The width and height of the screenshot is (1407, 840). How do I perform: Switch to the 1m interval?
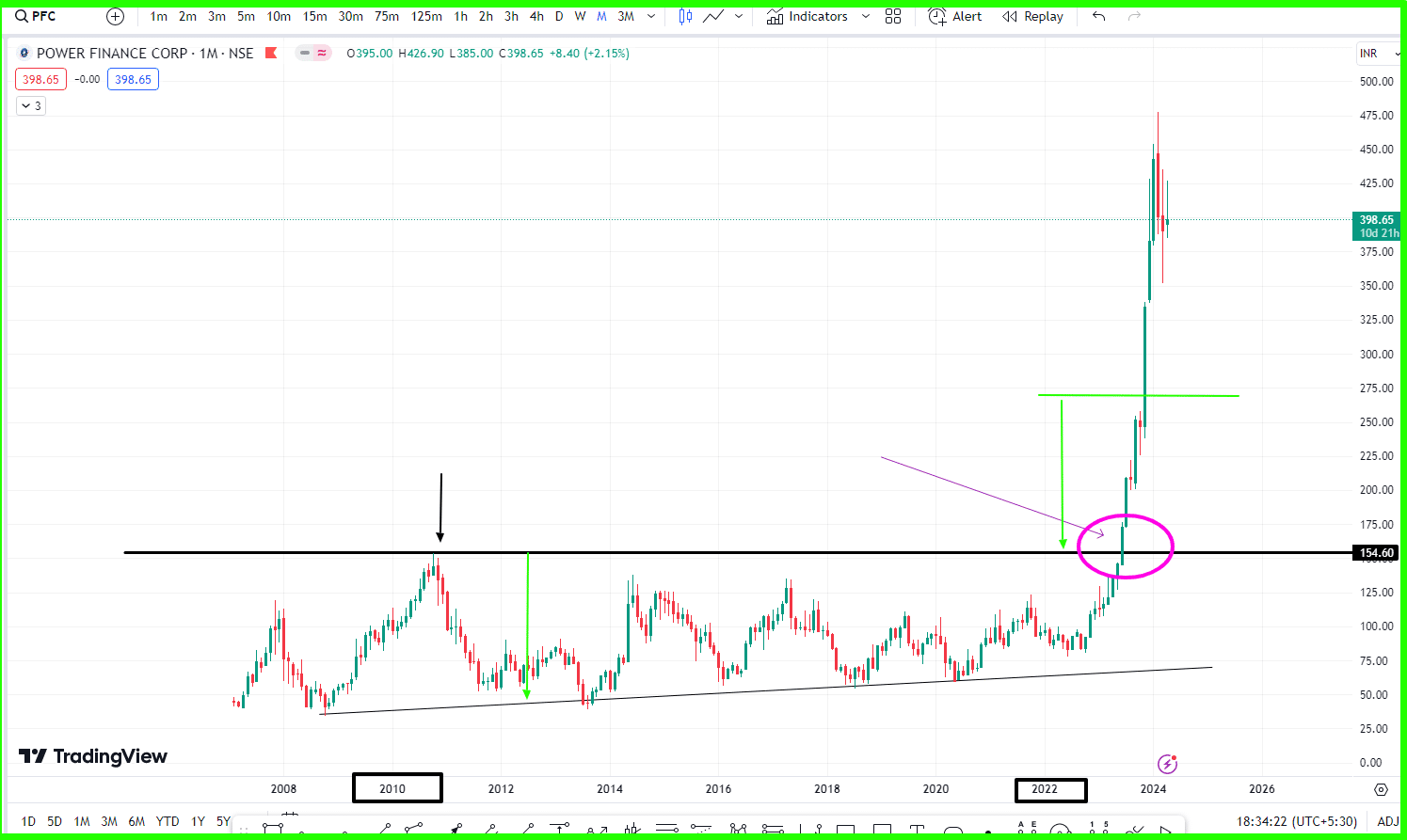(159, 16)
